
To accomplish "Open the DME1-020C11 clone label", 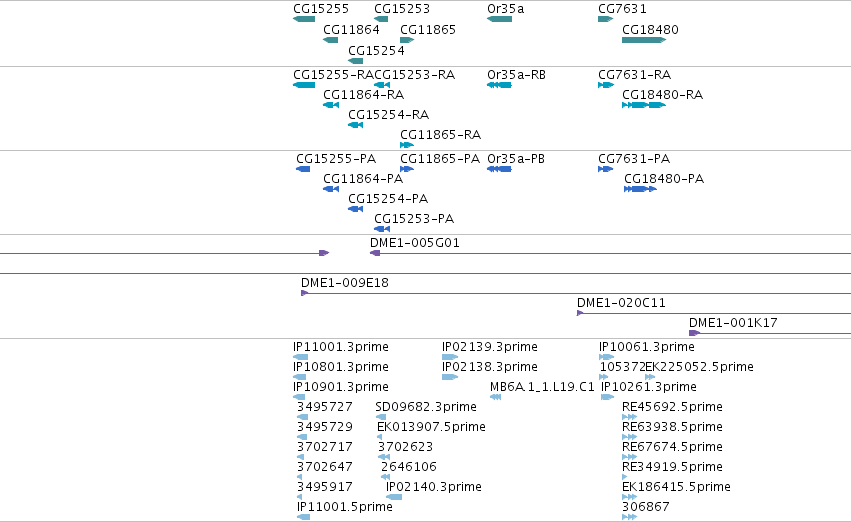I will coord(621,303).
